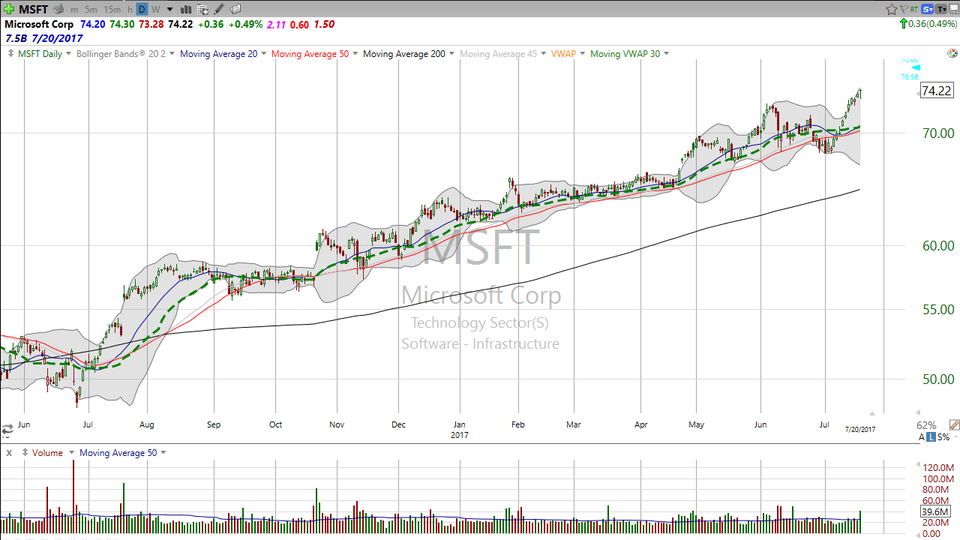This screenshot has width=960, height=540.
Task: Open the notes icon in the toolbar
Action: click(236, 9)
